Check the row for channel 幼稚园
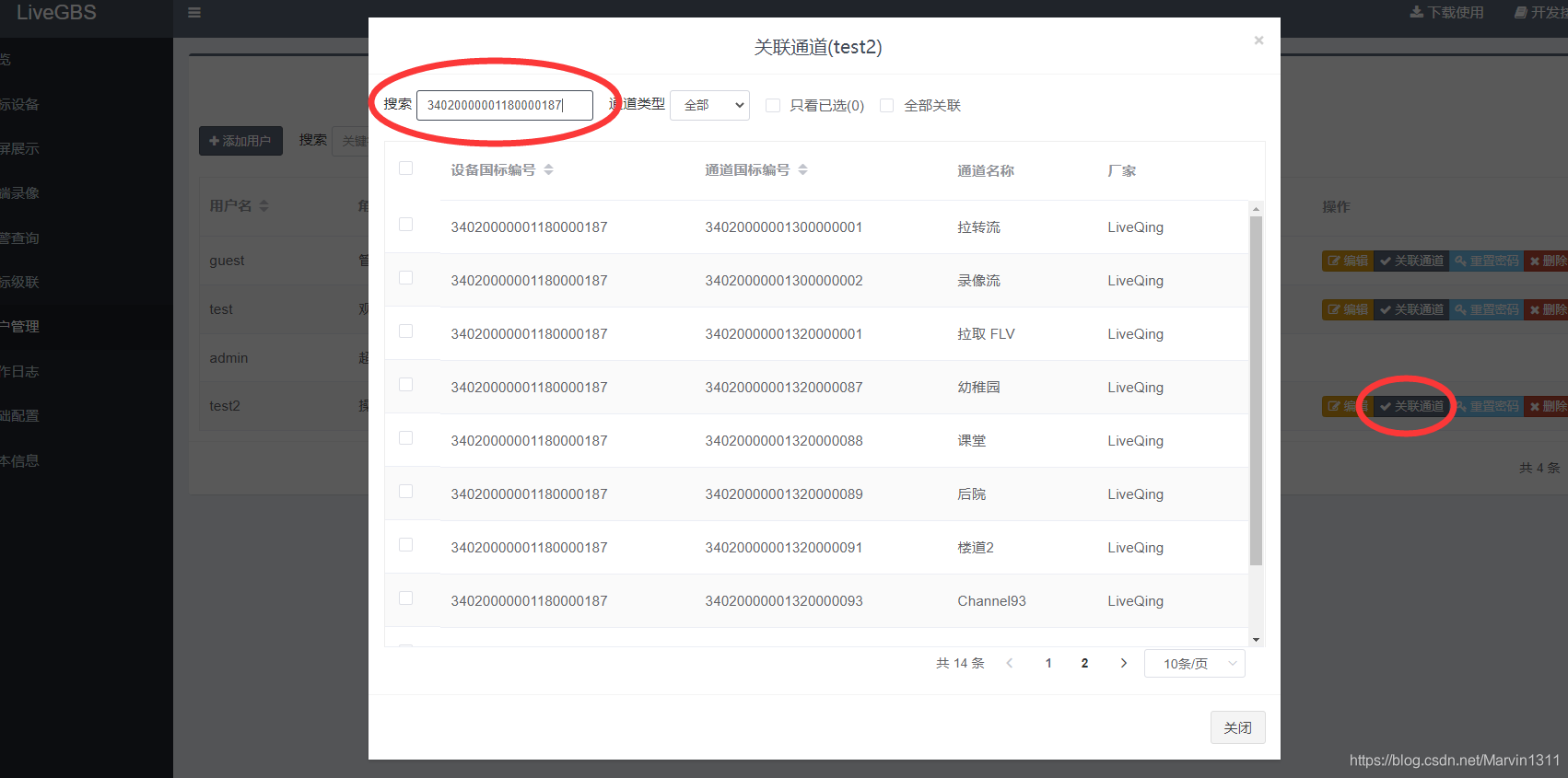 coord(405,385)
